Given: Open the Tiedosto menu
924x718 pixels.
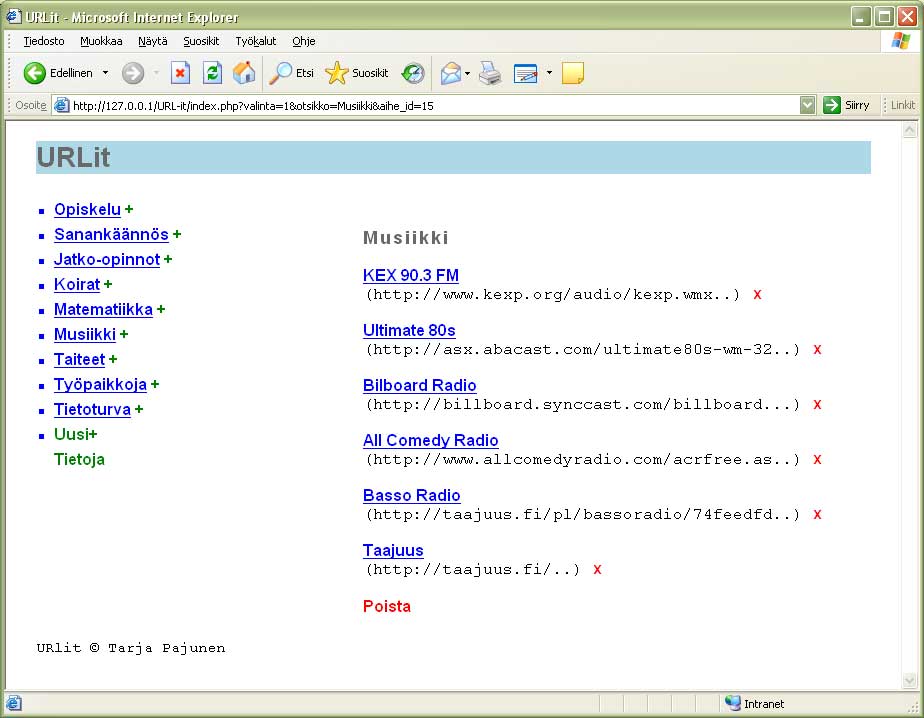Looking at the screenshot, I should (44, 41).
